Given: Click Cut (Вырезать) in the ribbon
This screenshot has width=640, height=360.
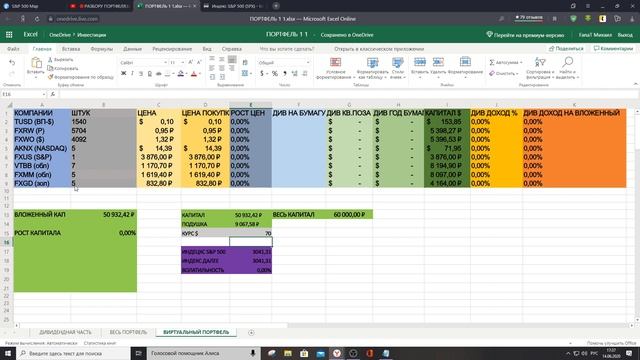Looking at the screenshot, I should 60,60.
